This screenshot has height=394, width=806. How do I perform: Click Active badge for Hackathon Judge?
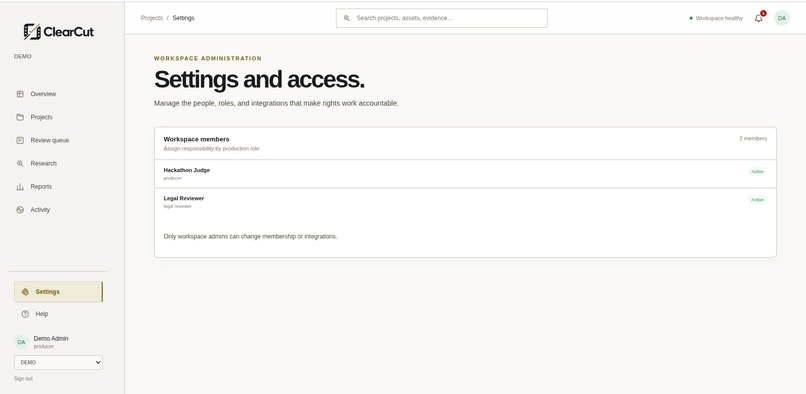click(757, 172)
